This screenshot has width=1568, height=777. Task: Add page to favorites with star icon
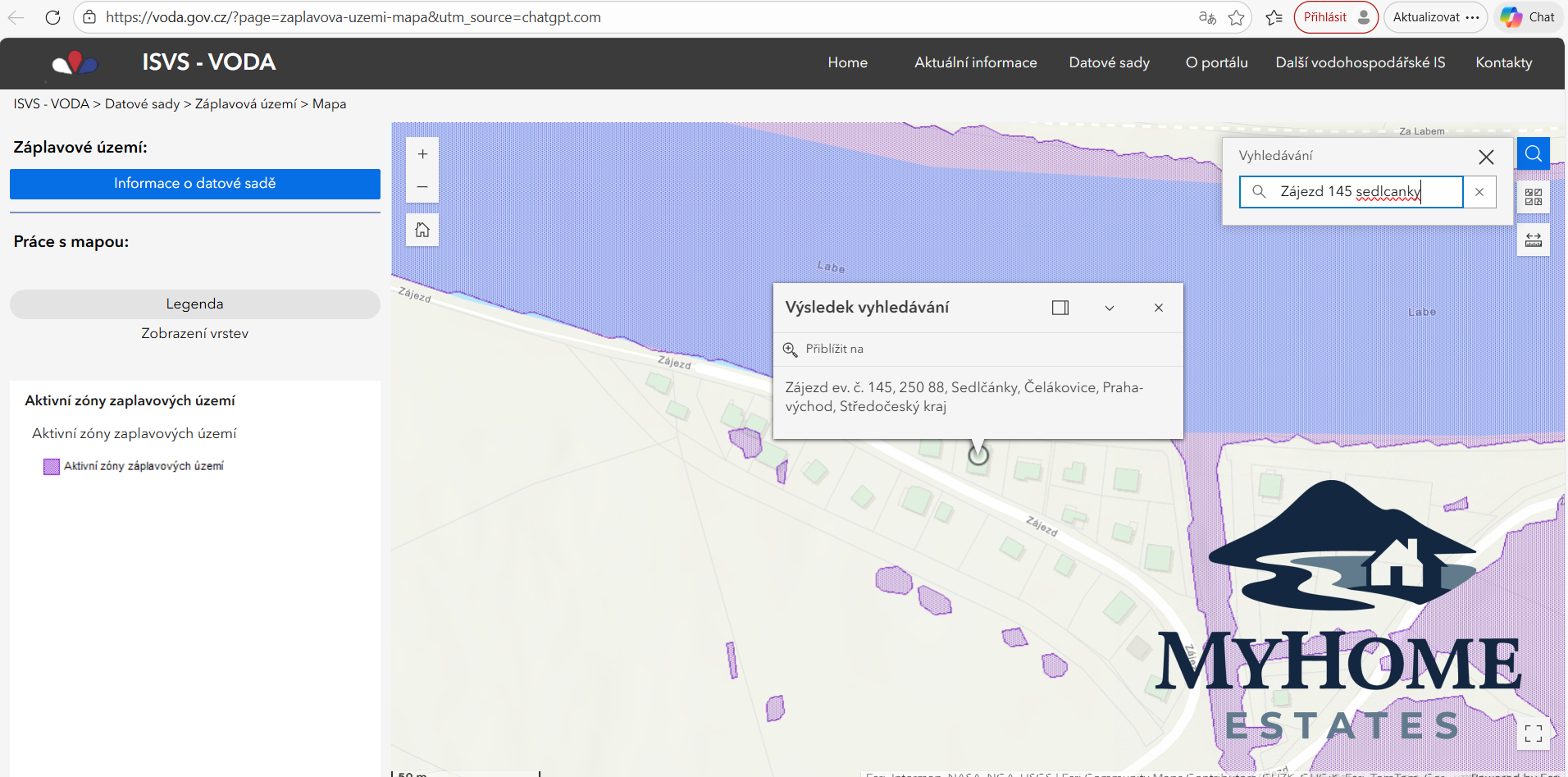tap(1236, 17)
